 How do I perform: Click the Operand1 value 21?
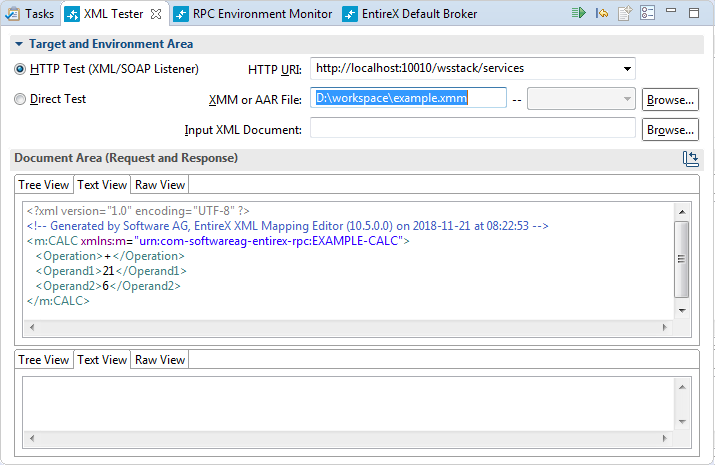coord(109,271)
